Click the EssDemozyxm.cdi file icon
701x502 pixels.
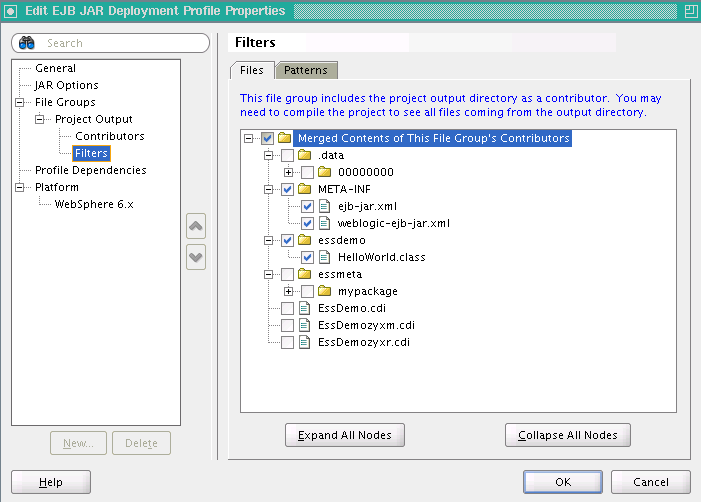tap(304, 325)
